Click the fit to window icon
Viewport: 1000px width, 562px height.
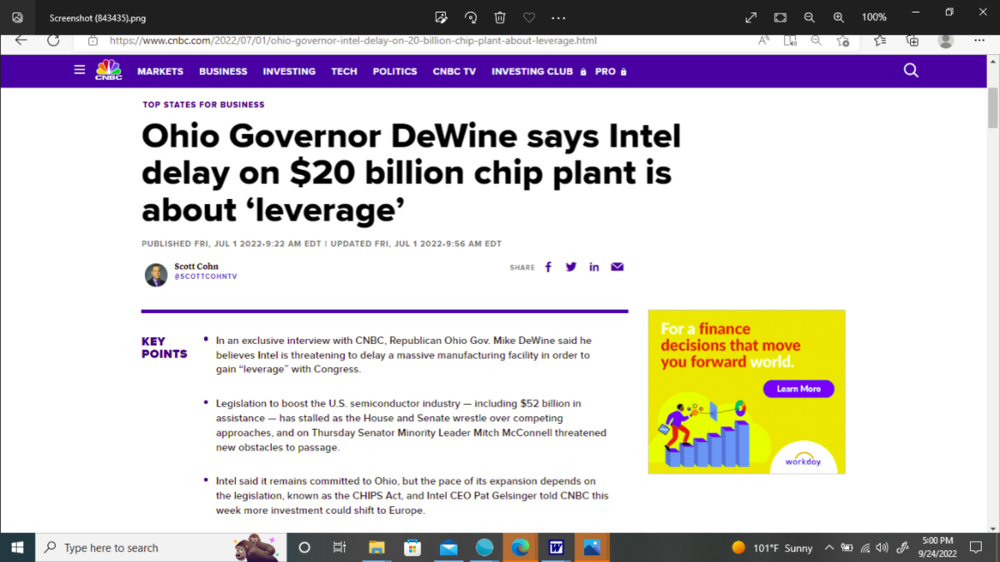click(780, 18)
